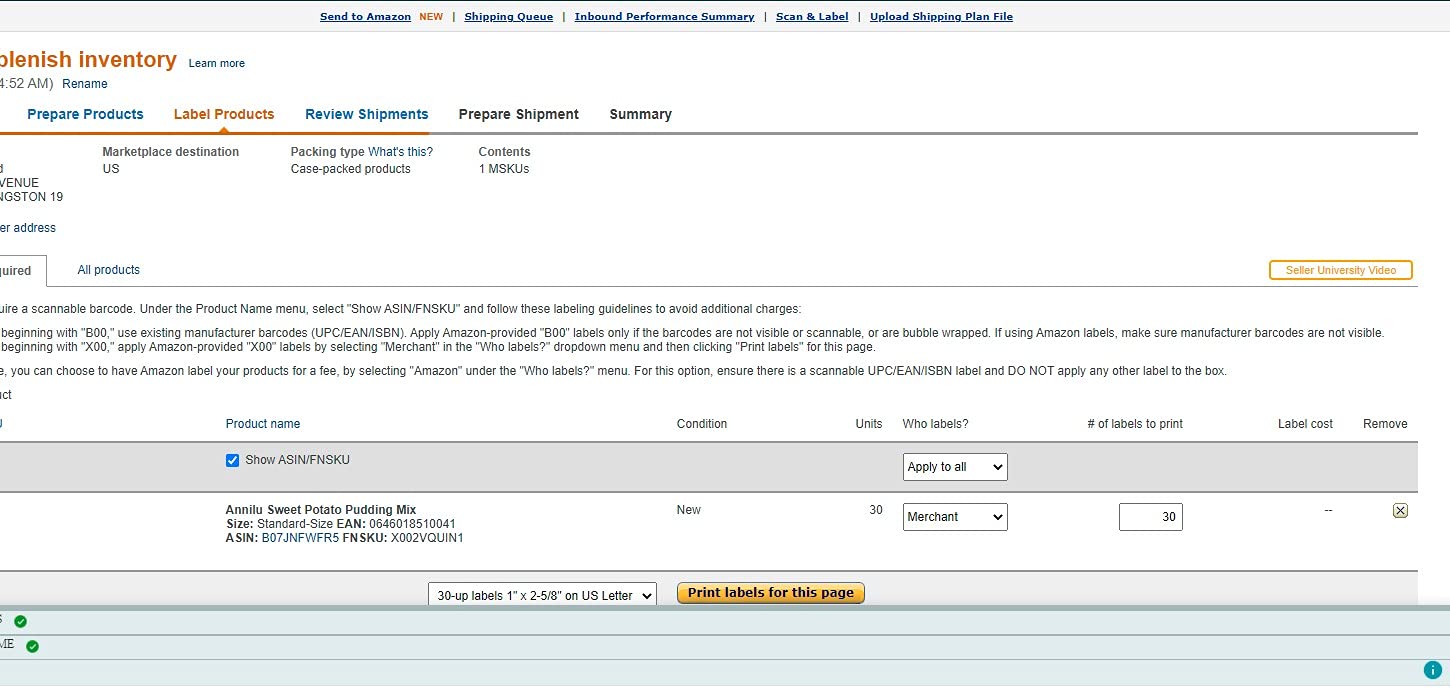Open Upload Shipping Plan File

(941, 17)
